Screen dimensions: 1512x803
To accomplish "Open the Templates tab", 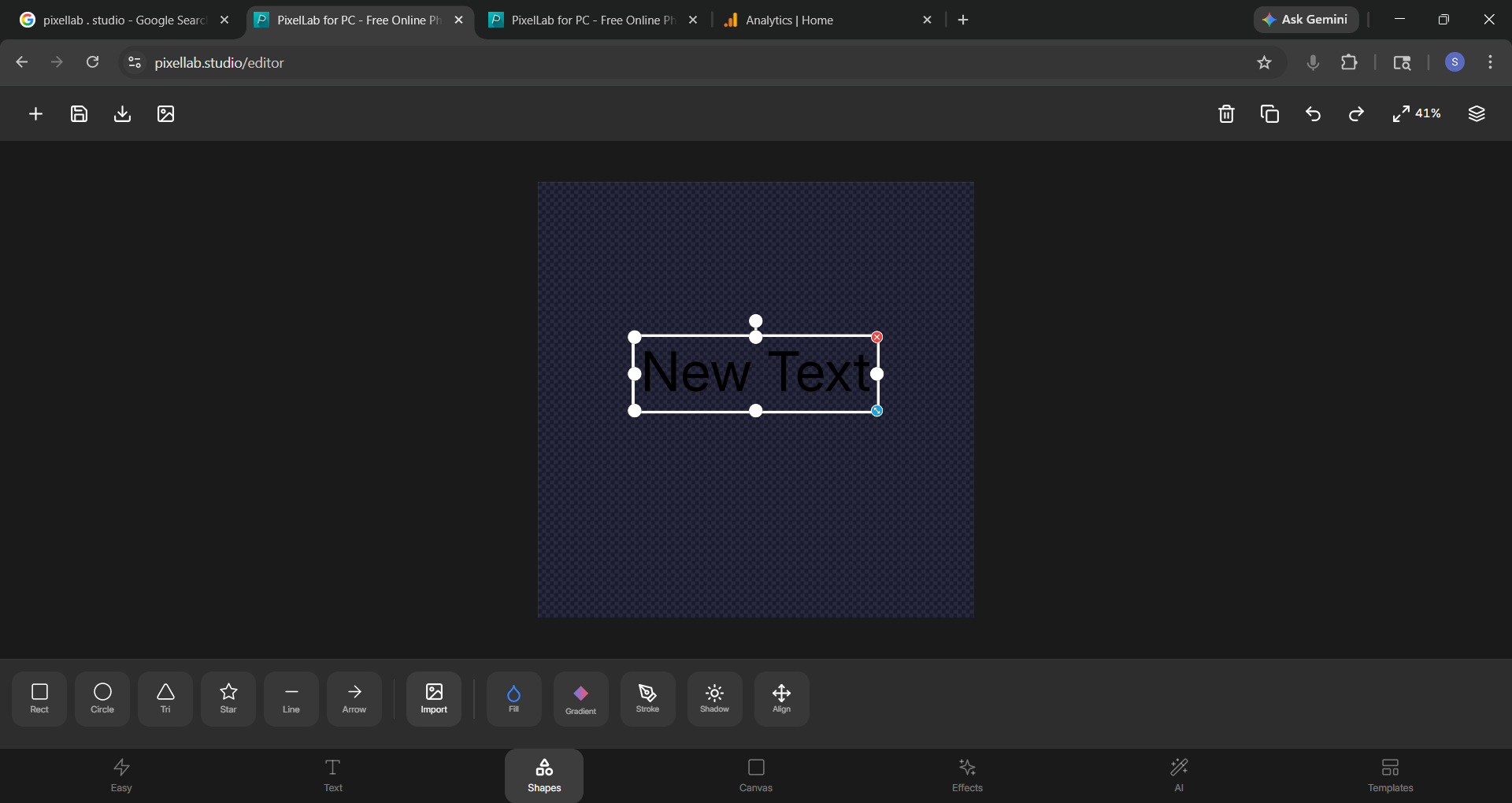I will (1390, 775).
